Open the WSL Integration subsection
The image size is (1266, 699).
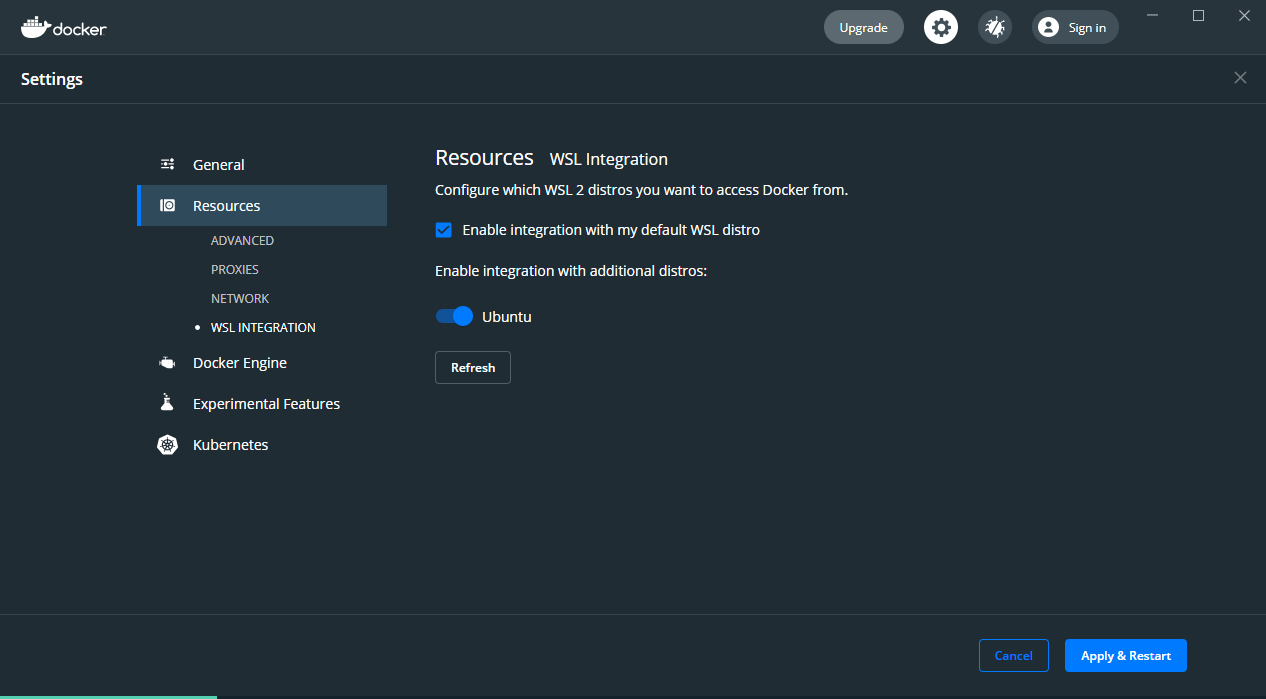(x=263, y=328)
